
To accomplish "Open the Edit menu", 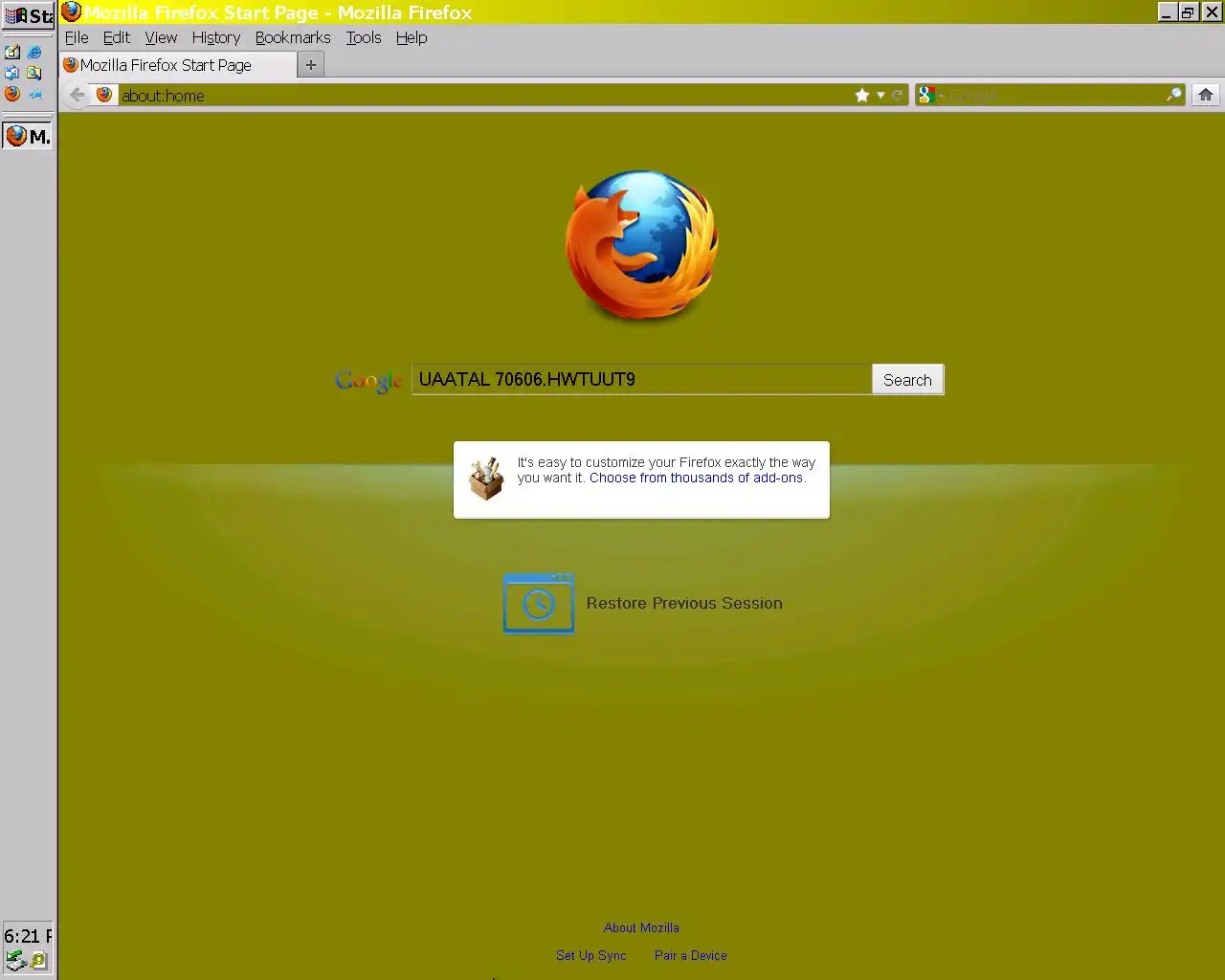I will tap(117, 37).
